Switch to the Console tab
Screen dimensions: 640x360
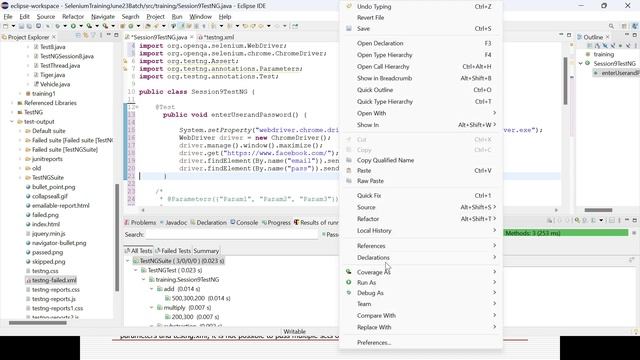coord(244,222)
